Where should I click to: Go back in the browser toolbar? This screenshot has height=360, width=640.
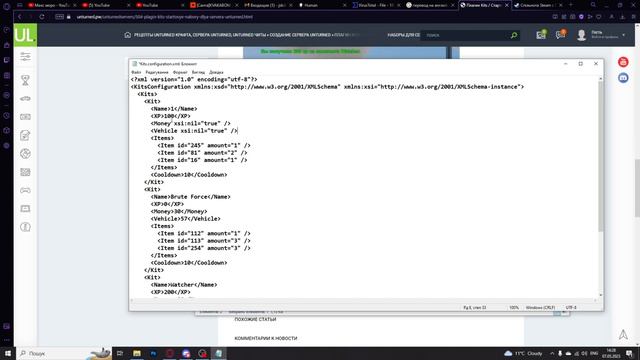(x=19, y=17)
